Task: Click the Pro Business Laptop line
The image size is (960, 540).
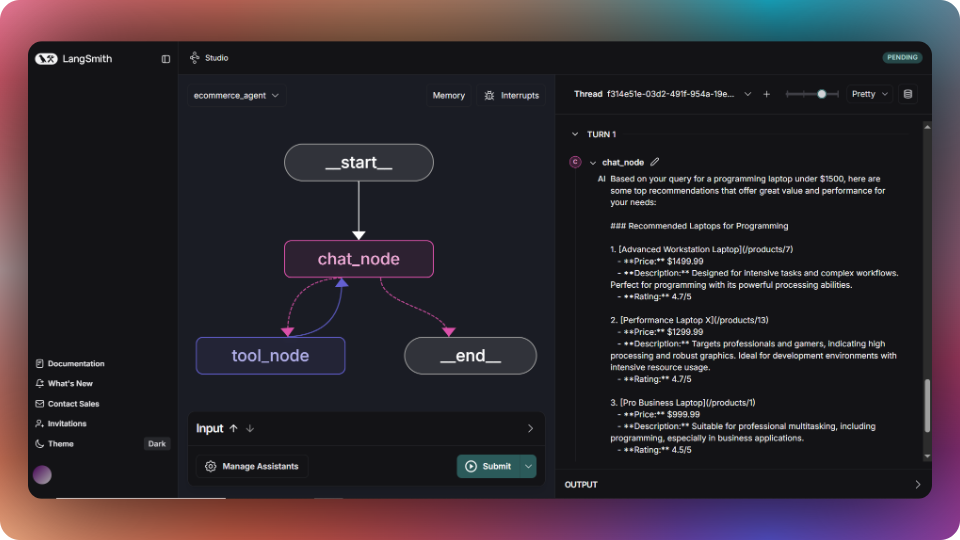Action: pos(683,402)
